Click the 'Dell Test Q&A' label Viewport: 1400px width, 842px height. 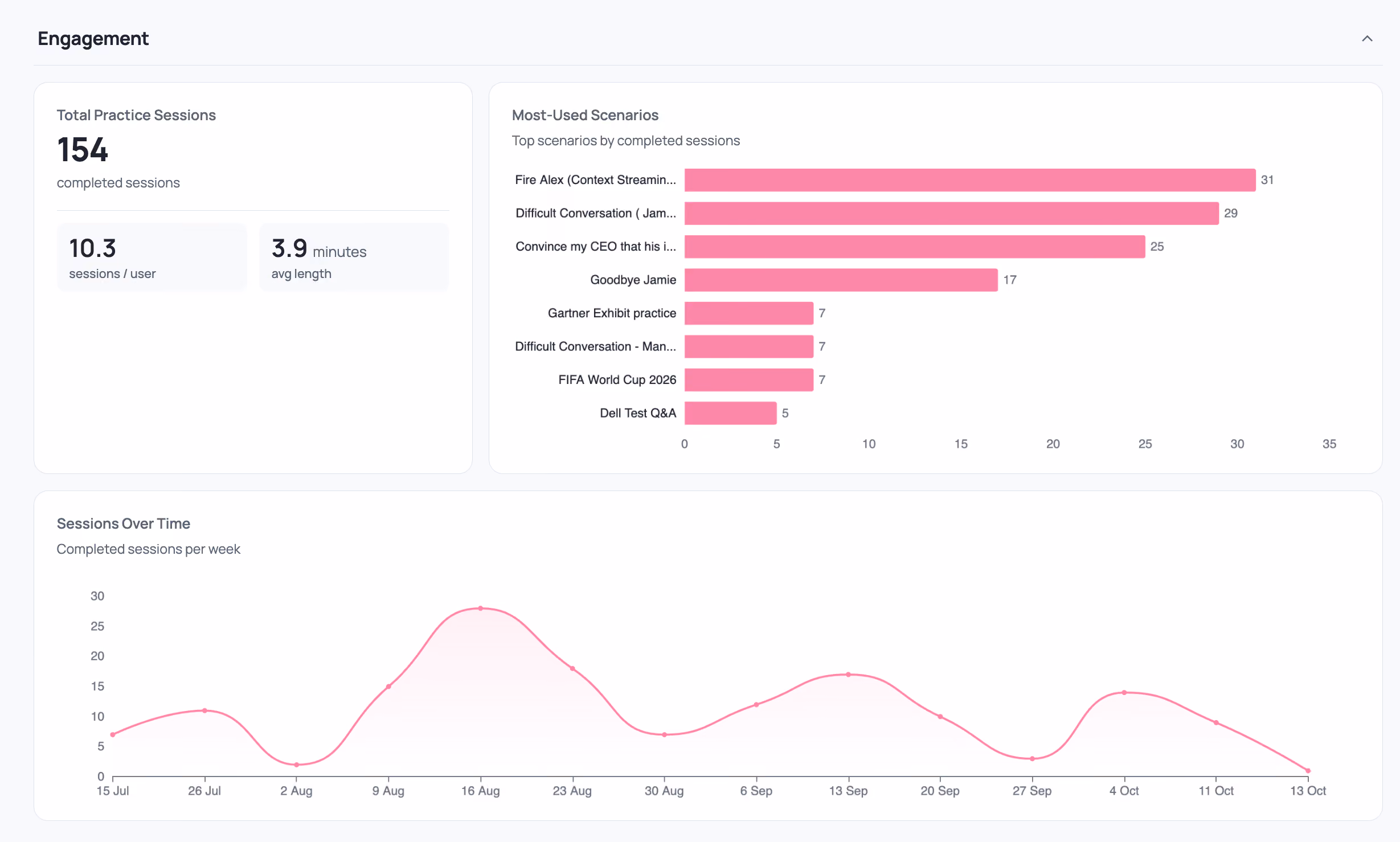click(638, 413)
